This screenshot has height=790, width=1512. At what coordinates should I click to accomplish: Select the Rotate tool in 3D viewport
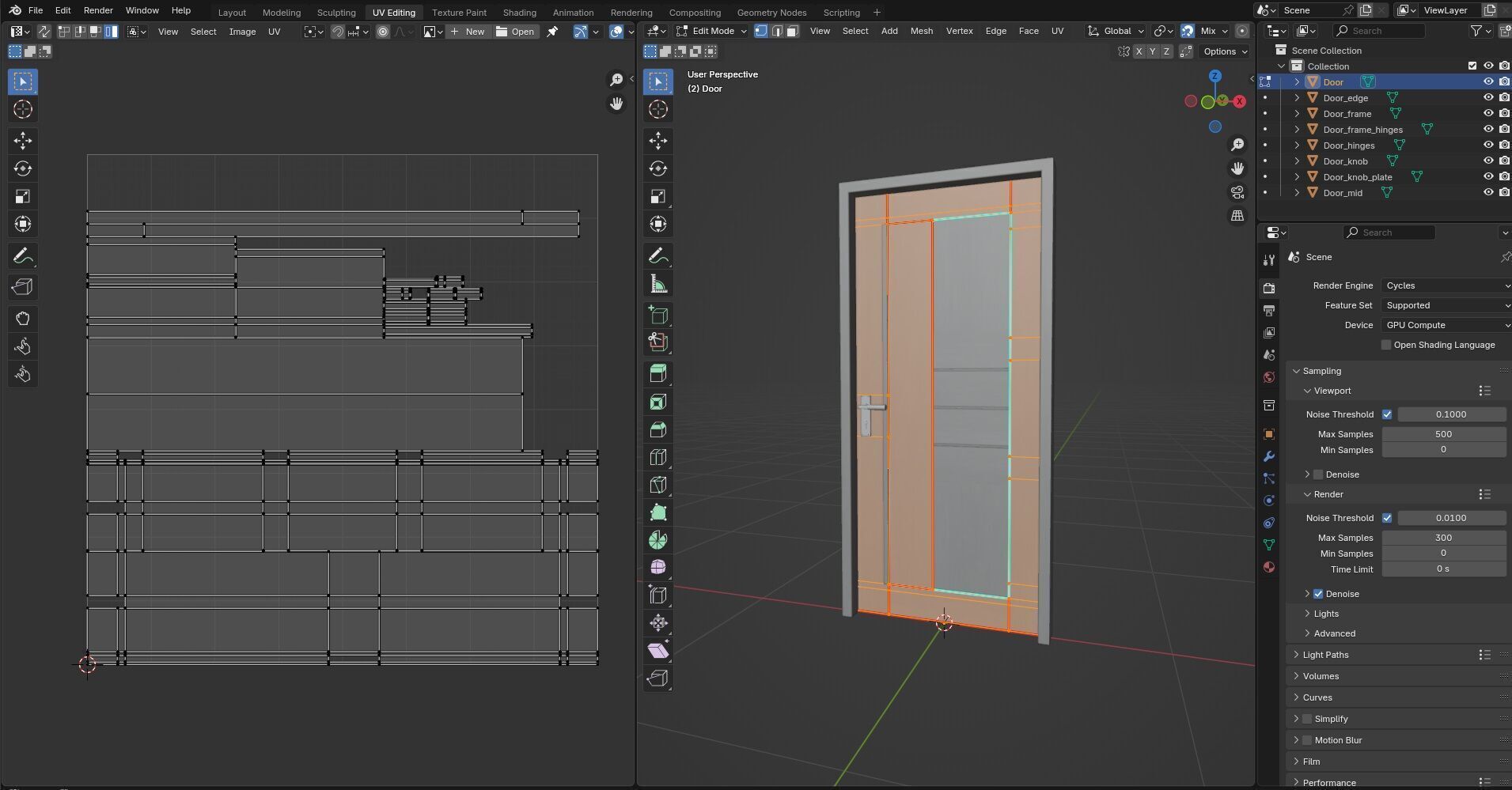[x=657, y=168]
